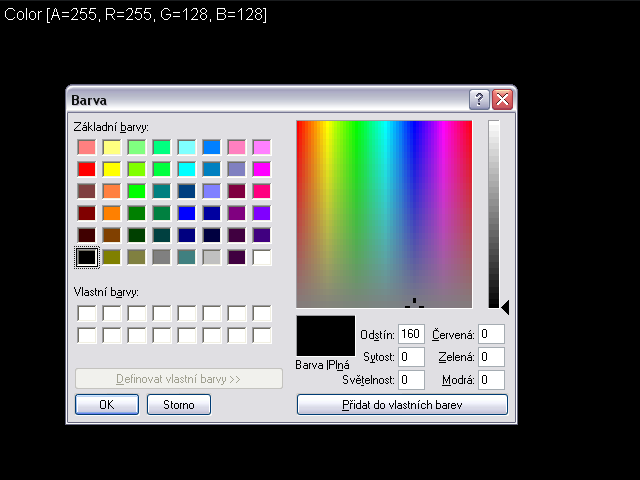Choose the light gray silver basic swatch

pyautogui.click(x=212, y=257)
